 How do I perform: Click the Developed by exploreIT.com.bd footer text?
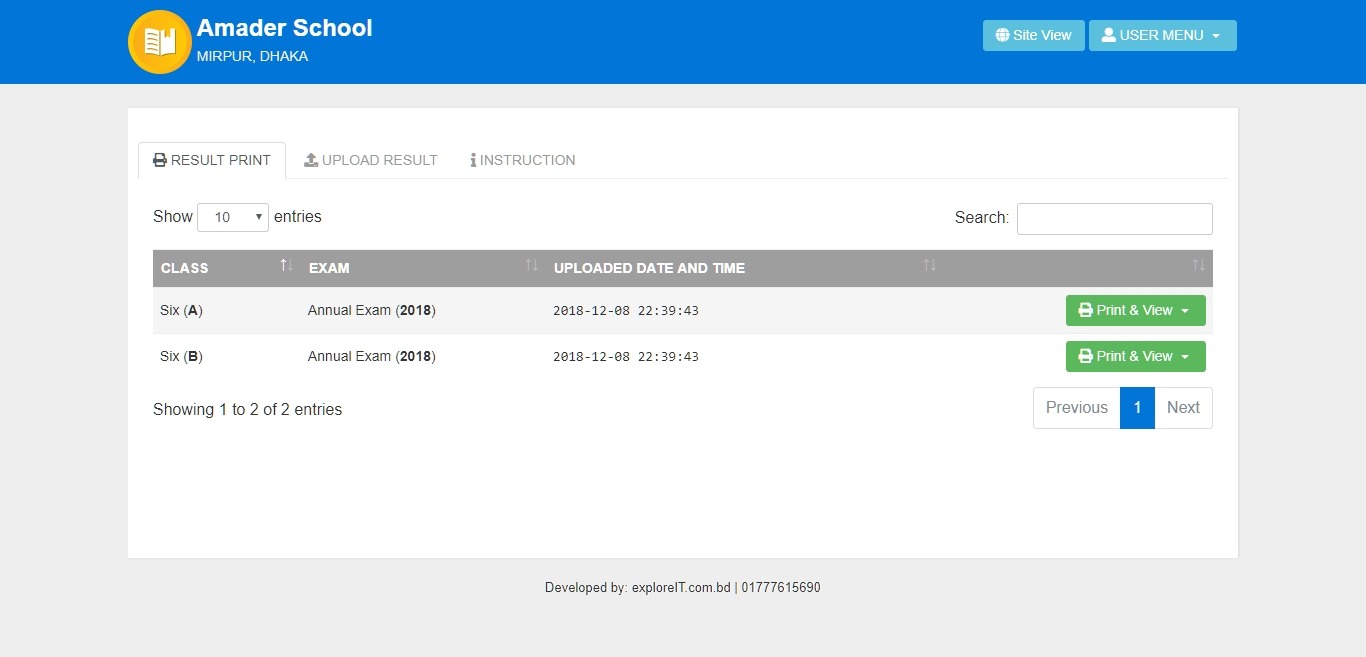coord(683,588)
